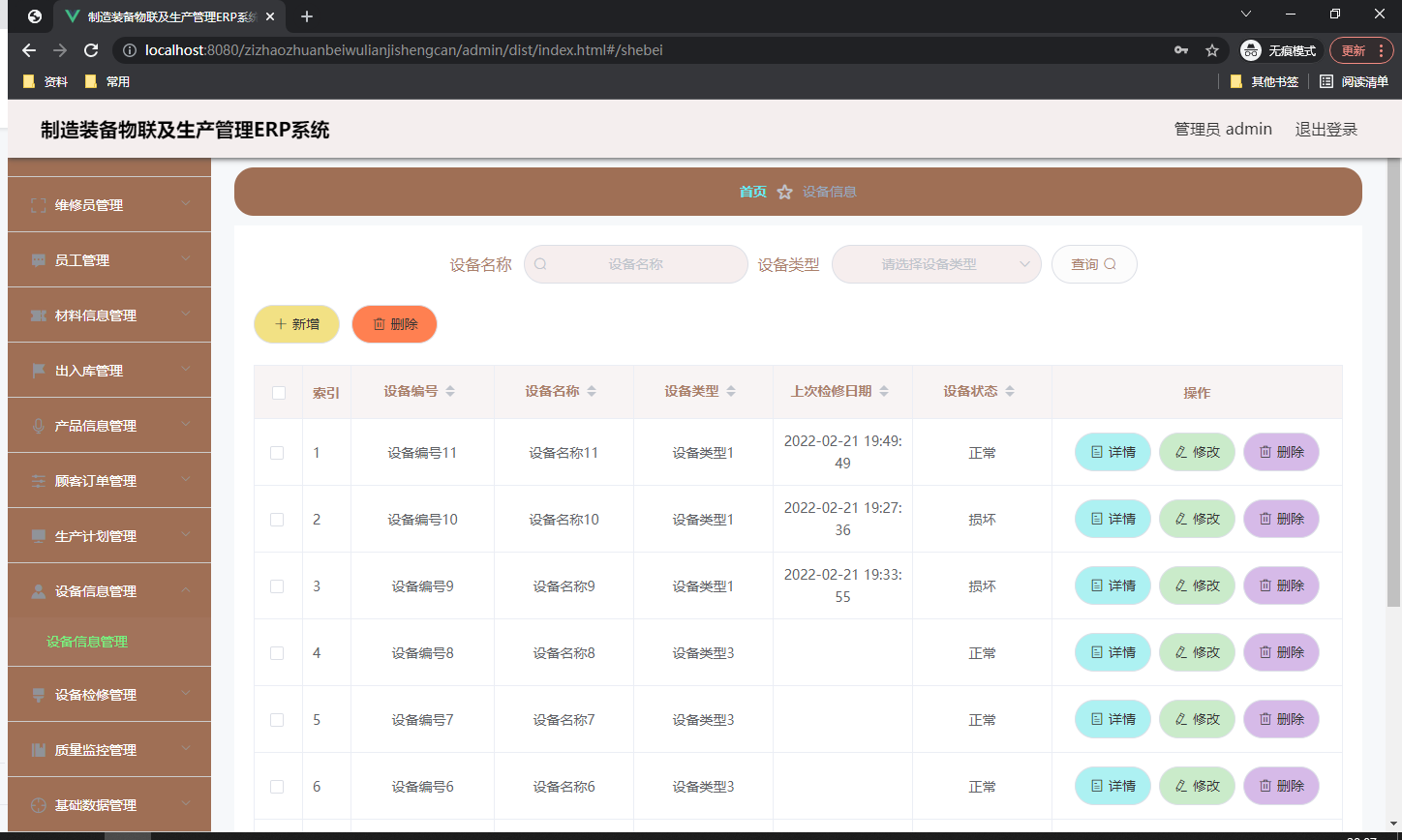Switch to the ERP系统 browser tab
The image size is (1402, 840).
tap(169, 16)
